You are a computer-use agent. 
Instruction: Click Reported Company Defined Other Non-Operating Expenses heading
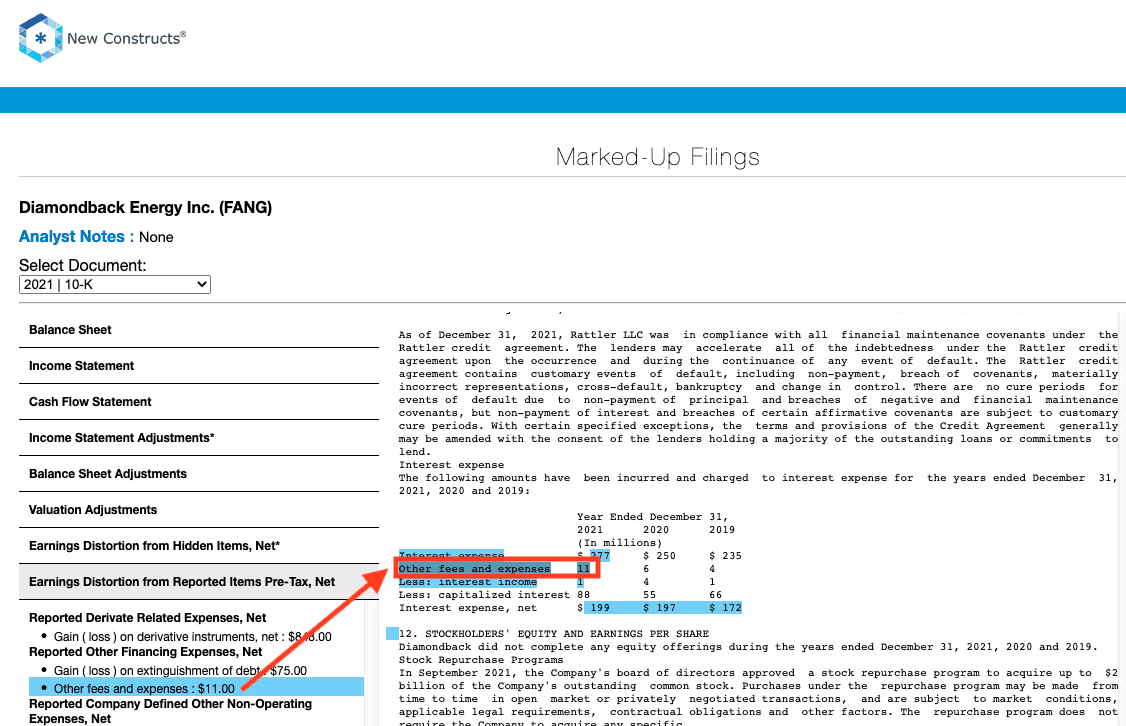pos(170,711)
